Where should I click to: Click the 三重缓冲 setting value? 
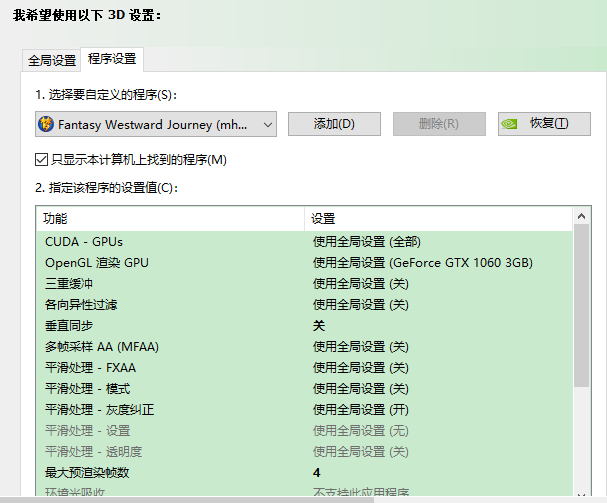coord(361,284)
